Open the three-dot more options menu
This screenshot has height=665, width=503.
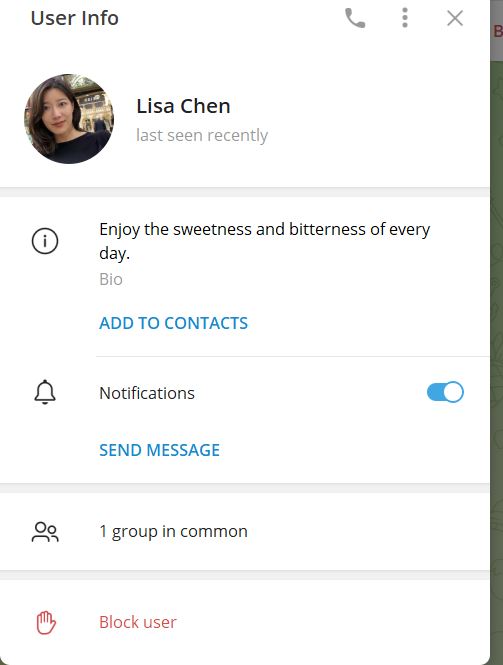pyautogui.click(x=405, y=18)
